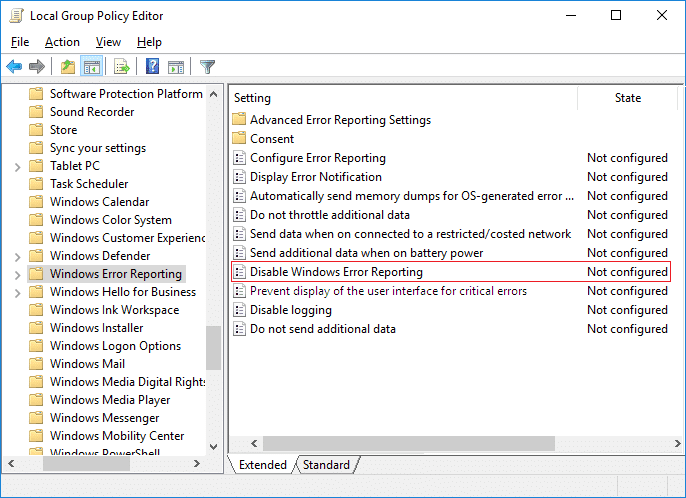The image size is (686, 498).
Task: Click the Sound Recorder folder icon
Action: pos(36,112)
